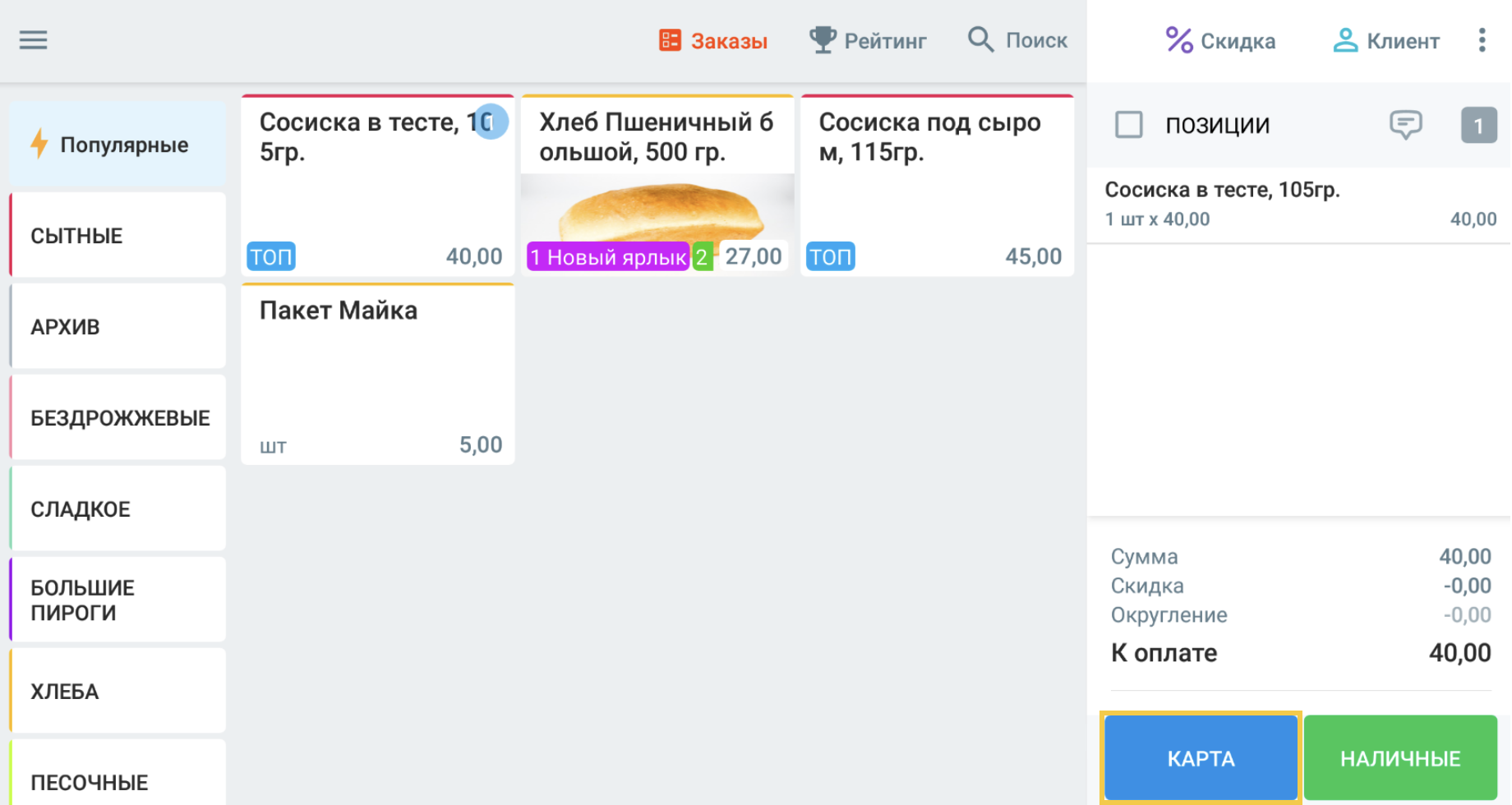Viewport: 1512px width, 805px height.
Task: Pay by card with КАРТА button
Action: (1201, 758)
